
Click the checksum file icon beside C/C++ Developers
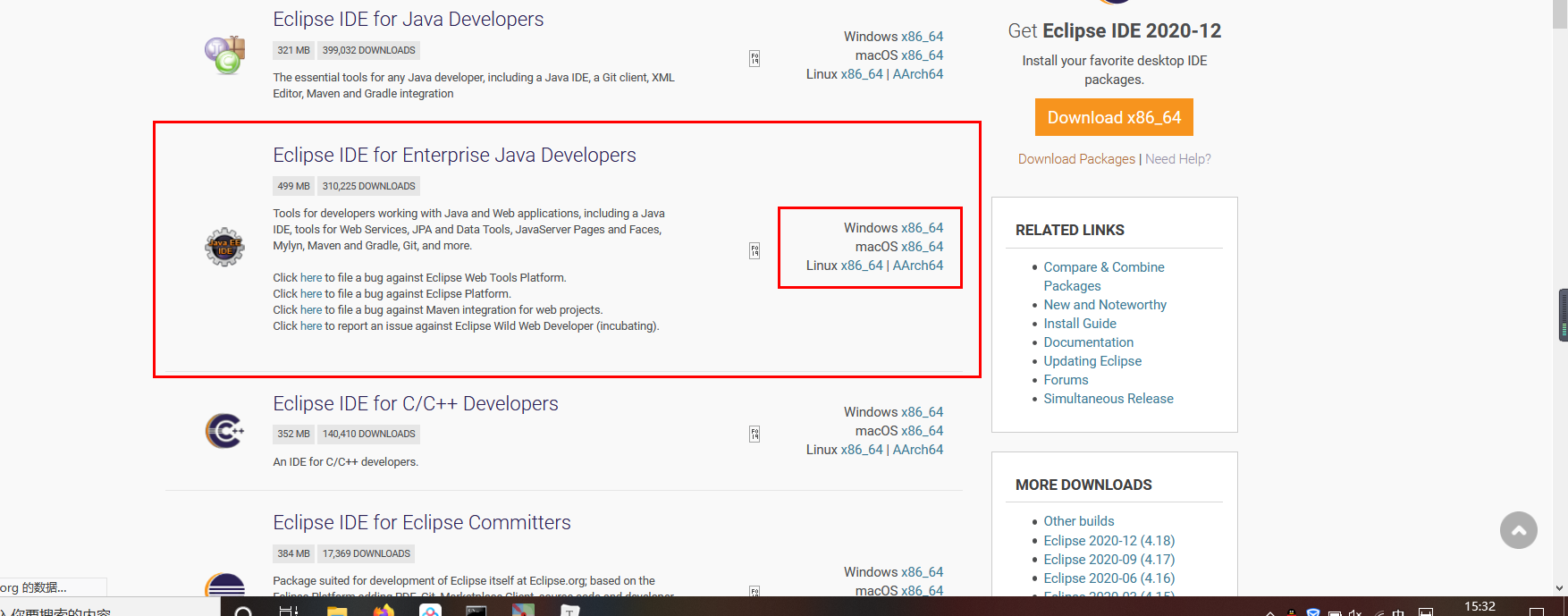pos(754,435)
